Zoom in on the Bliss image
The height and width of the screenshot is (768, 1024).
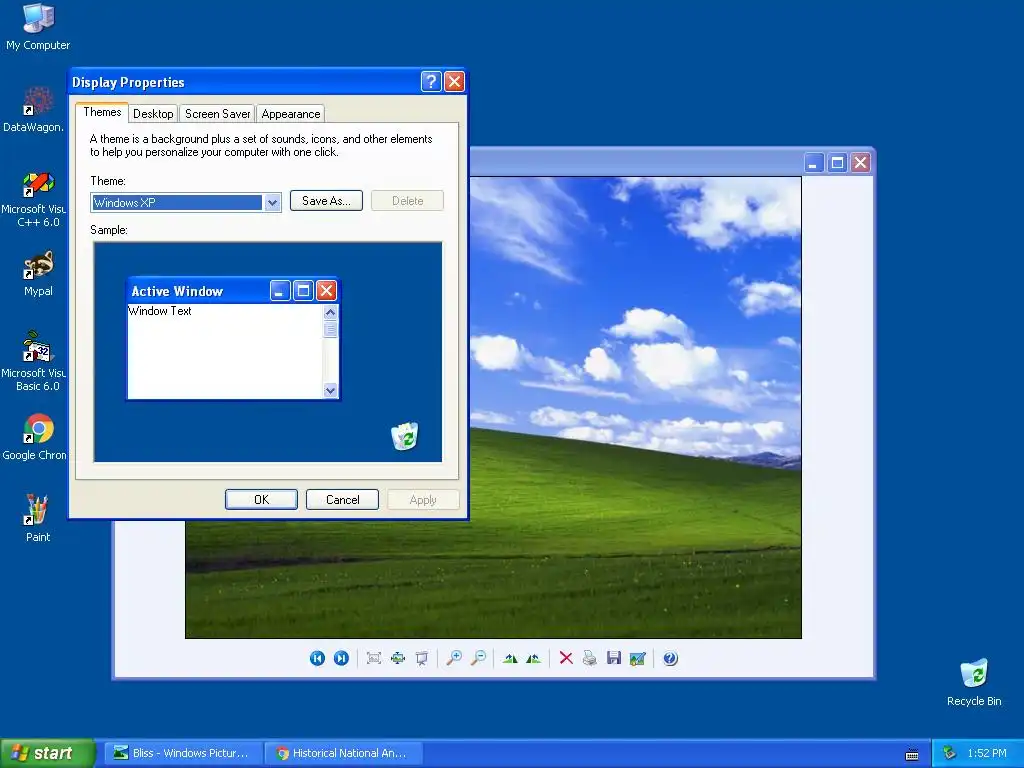[x=454, y=658]
